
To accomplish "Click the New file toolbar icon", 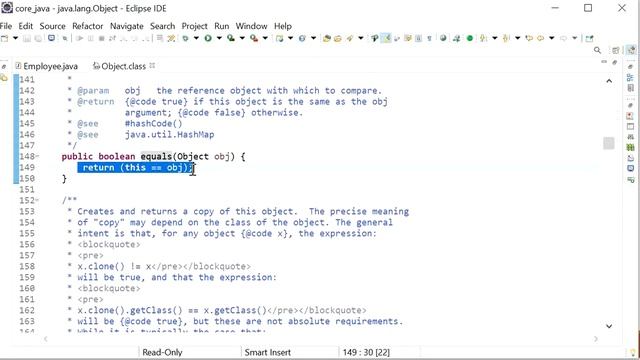I will point(5,38).
